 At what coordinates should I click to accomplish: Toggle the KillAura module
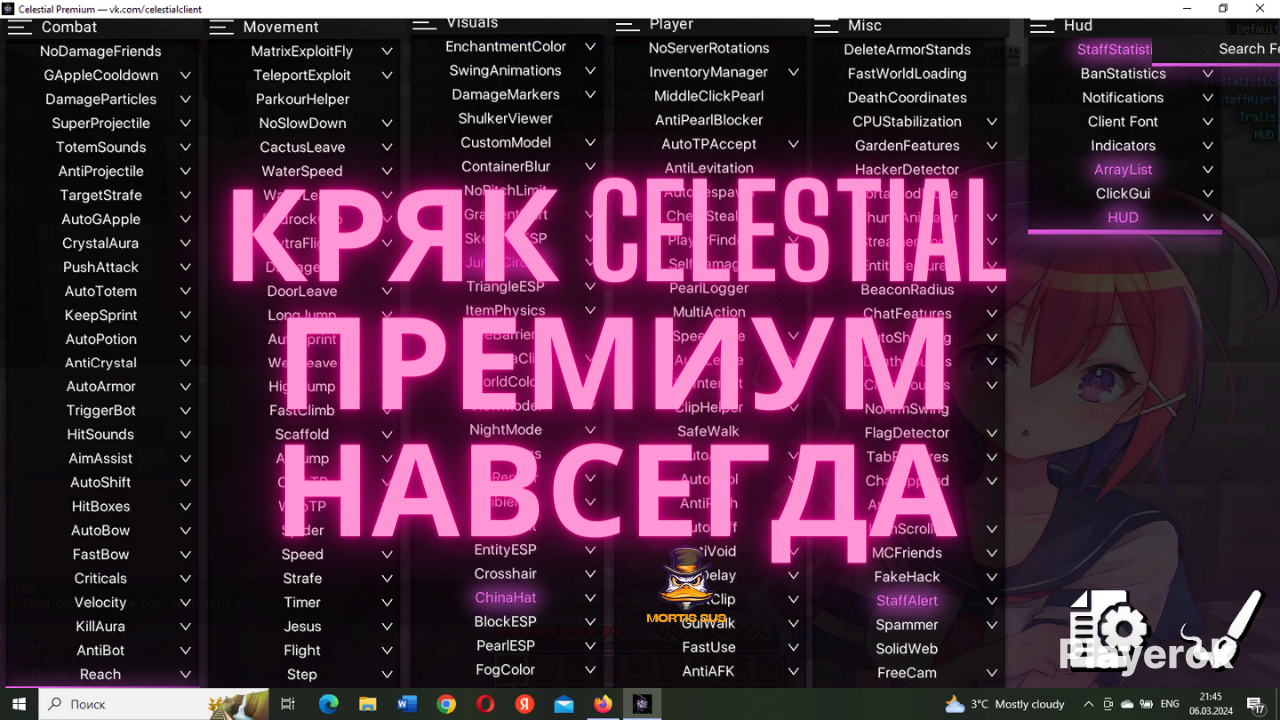coord(100,626)
